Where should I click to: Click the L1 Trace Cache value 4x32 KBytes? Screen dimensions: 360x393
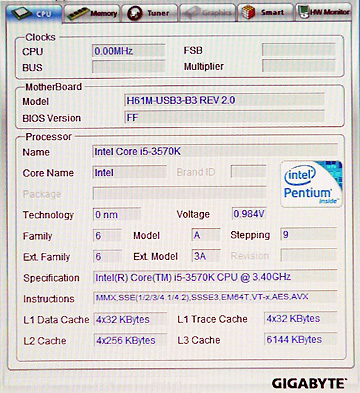coord(300,318)
